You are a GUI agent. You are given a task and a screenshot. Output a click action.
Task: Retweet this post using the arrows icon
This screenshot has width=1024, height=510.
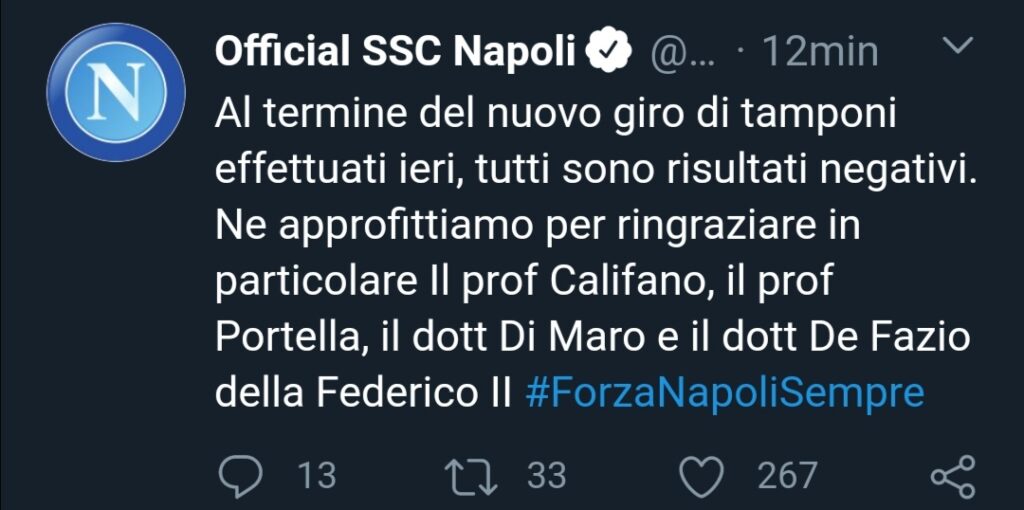(x=471, y=476)
